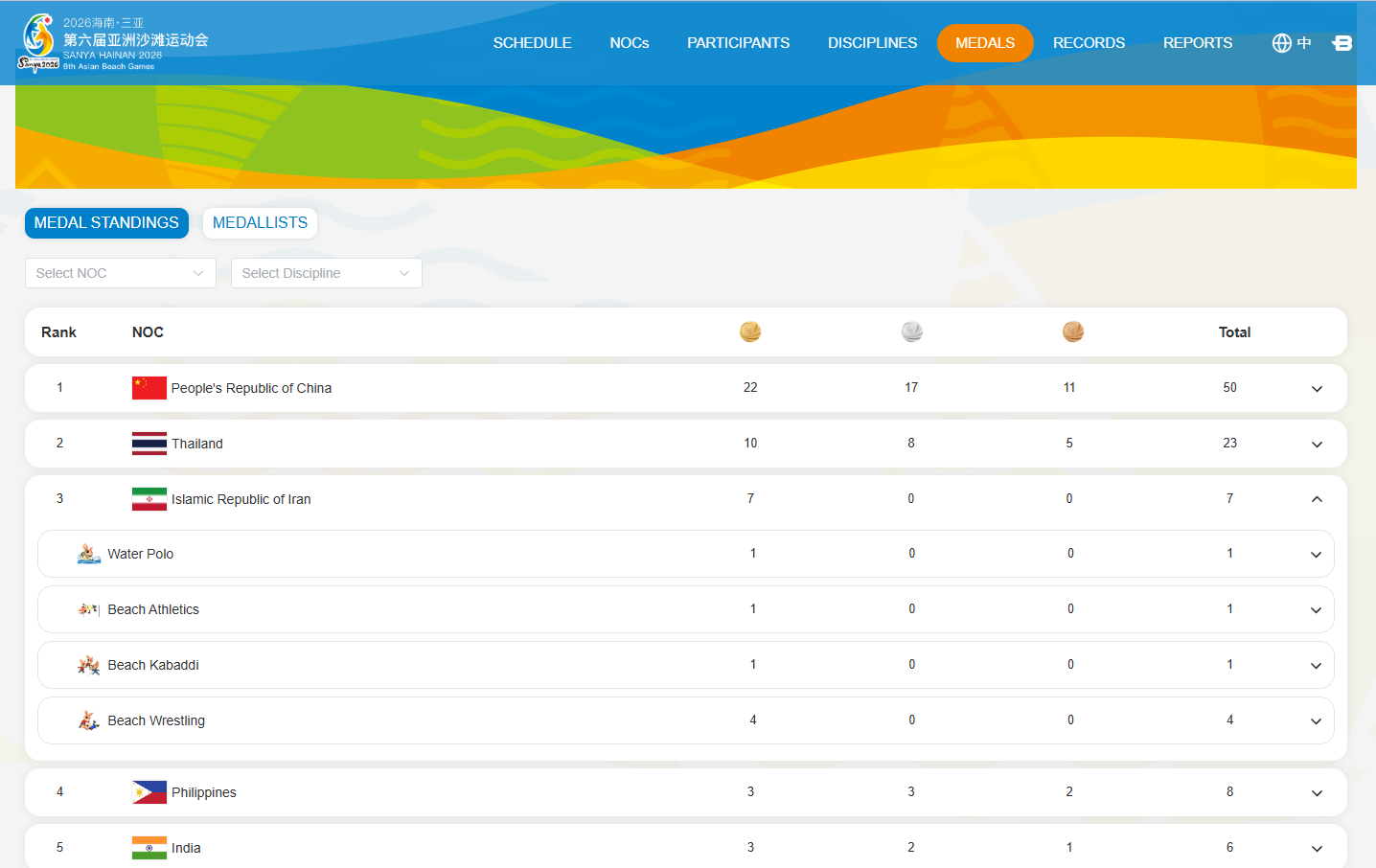
Task: Click the People's Republic of China flag
Action: coord(149,388)
